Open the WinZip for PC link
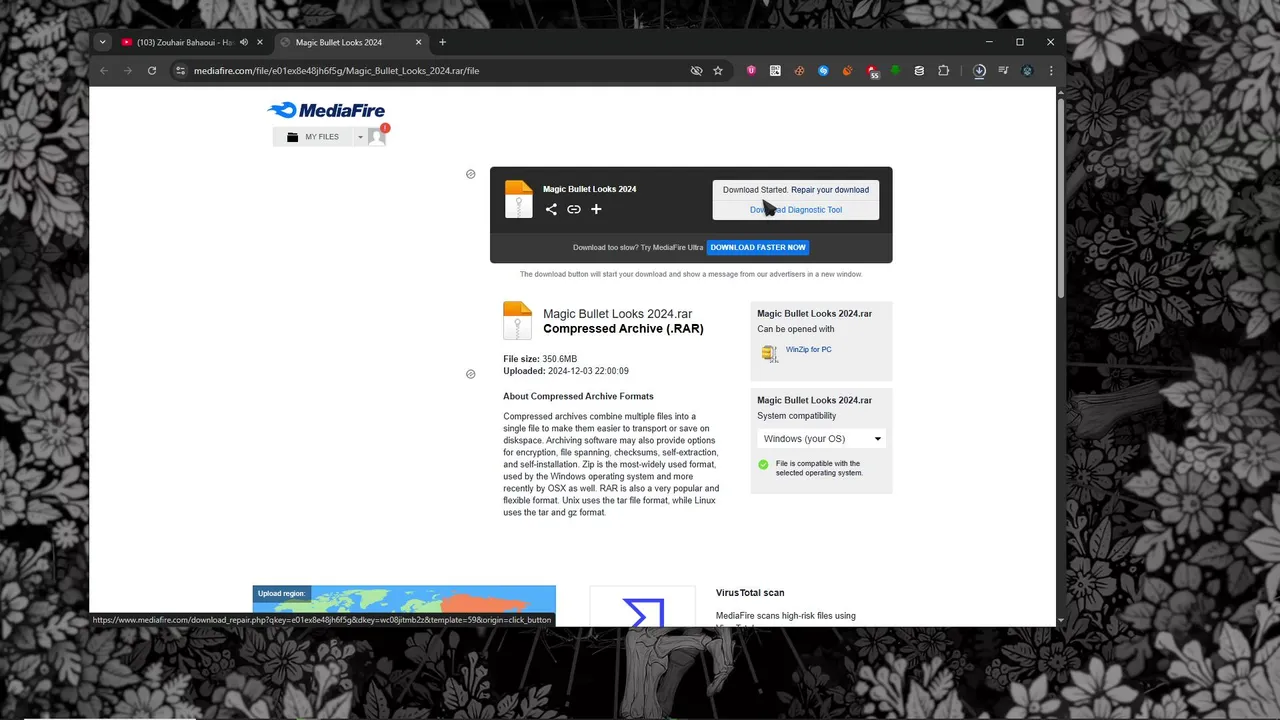The height and width of the screenshot is (720, 1280). (x=808, y=349)
